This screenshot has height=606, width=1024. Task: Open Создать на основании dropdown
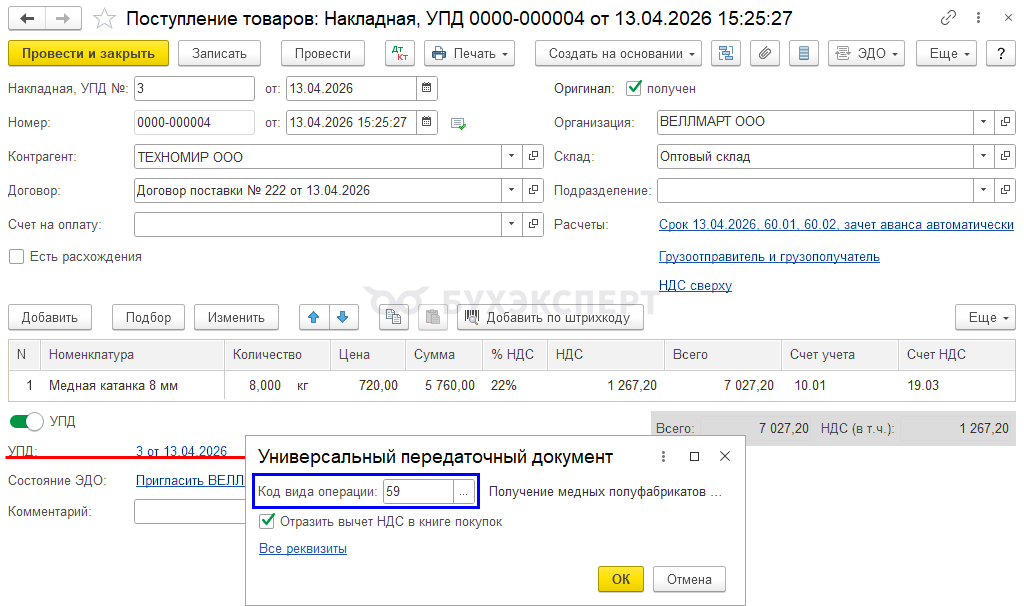[618, 54]
